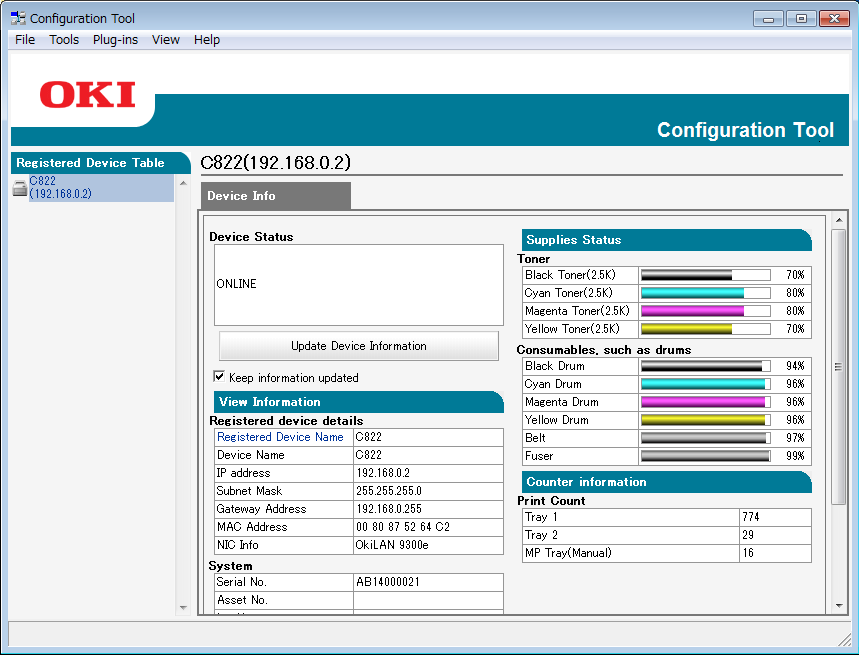The height and width of the screenshot is (655, 859).
Task: Click the Belt level bar
Action: [x=706, y=438]
